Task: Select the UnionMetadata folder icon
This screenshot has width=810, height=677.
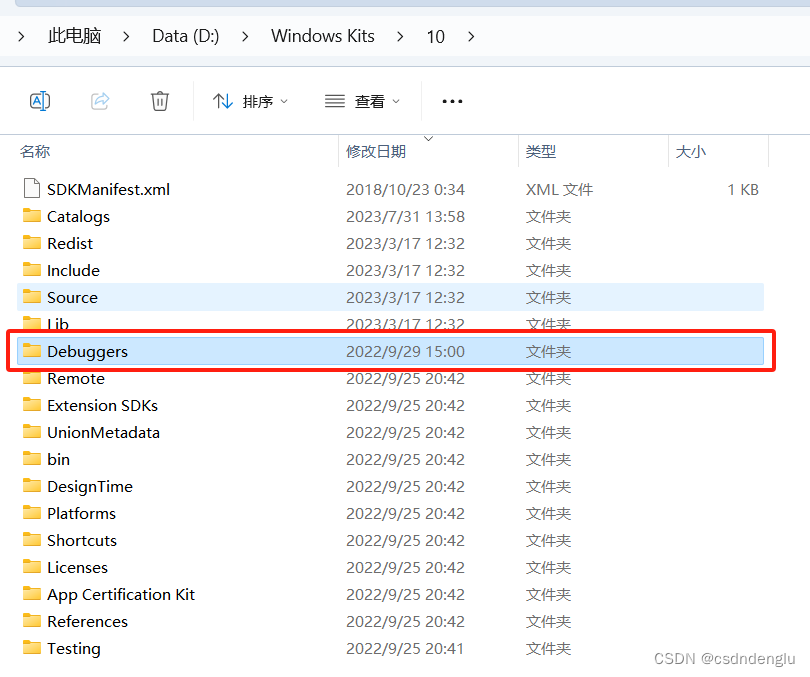Action: (x=32, y=431)
